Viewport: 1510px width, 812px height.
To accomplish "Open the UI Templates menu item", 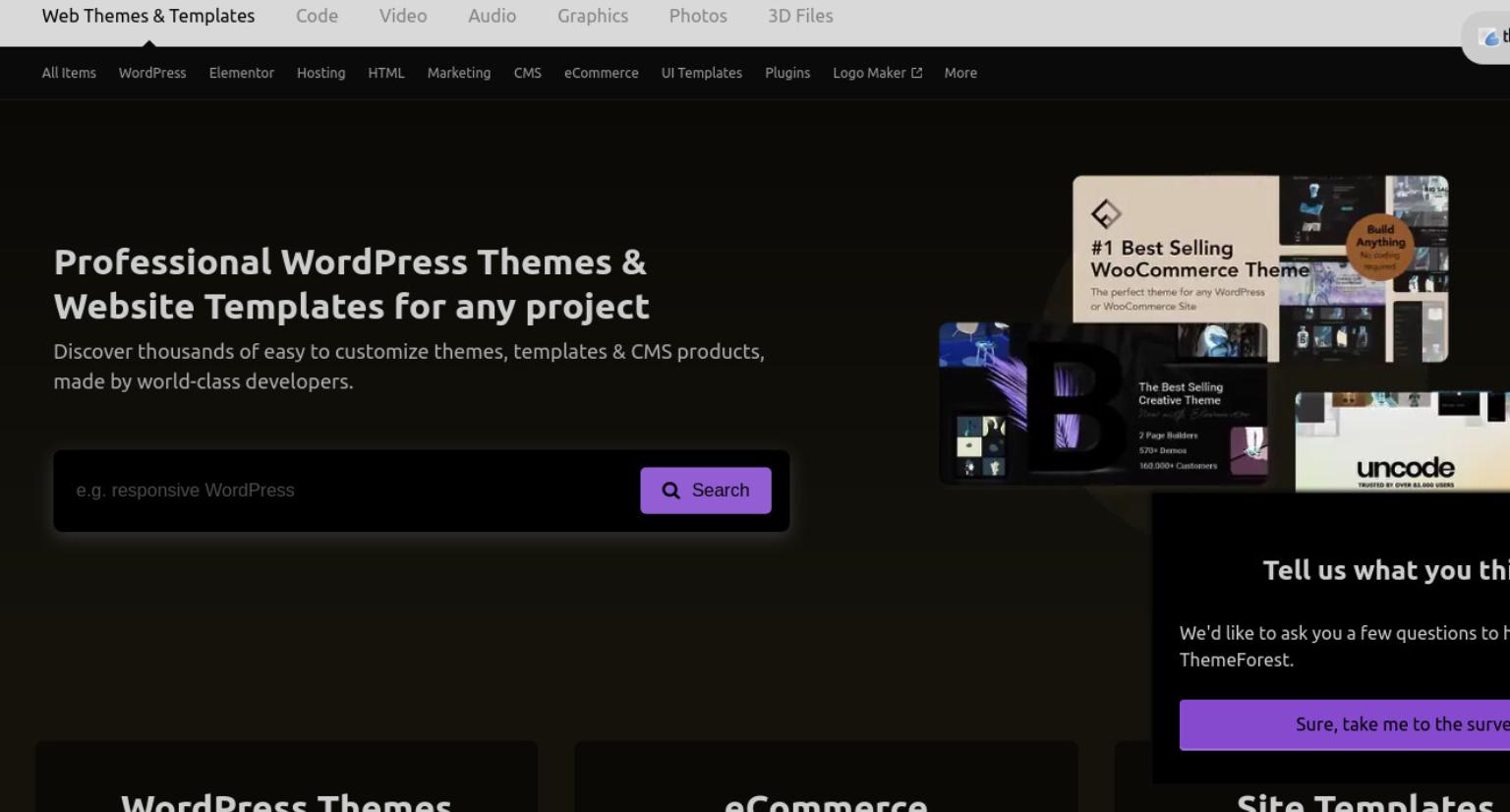I will [x=702, y=73].
